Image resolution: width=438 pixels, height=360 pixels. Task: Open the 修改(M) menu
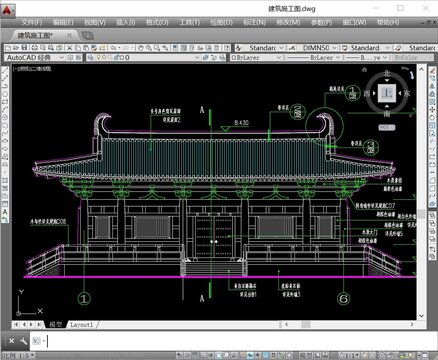[288, 22]
